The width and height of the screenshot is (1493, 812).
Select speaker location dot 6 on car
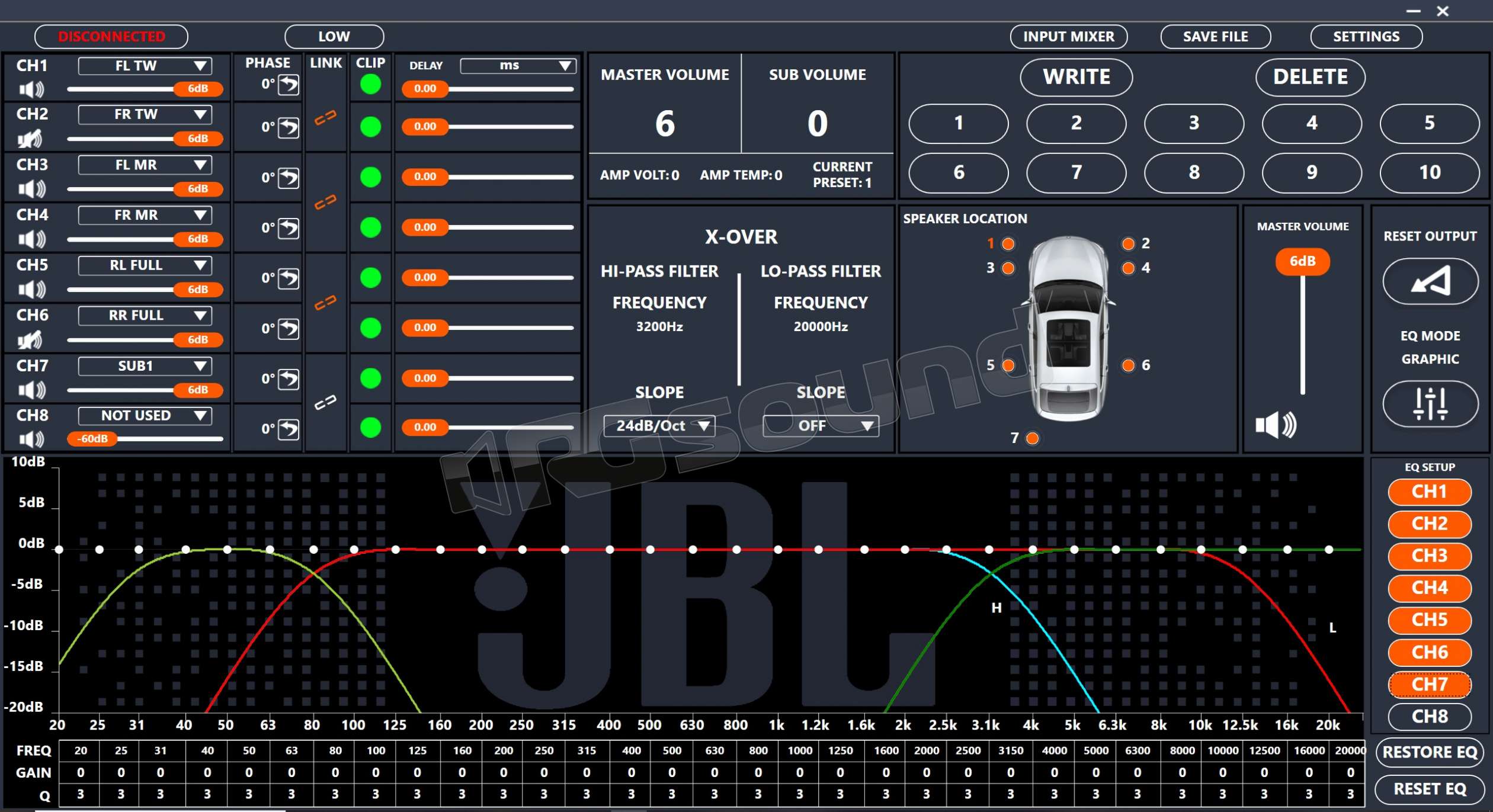tap(1128, 365)
